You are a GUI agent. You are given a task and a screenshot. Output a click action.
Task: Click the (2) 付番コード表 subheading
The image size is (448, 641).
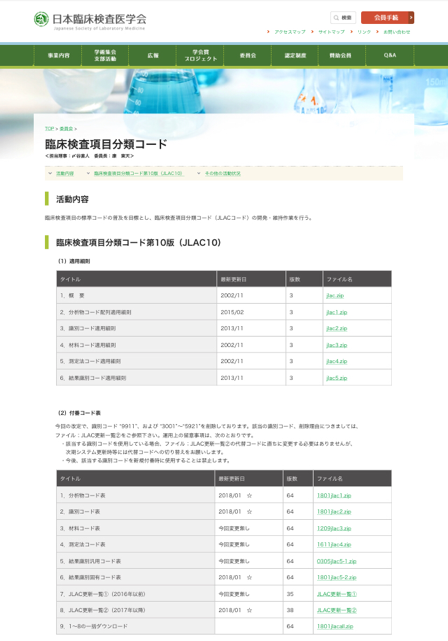(79, 413)
